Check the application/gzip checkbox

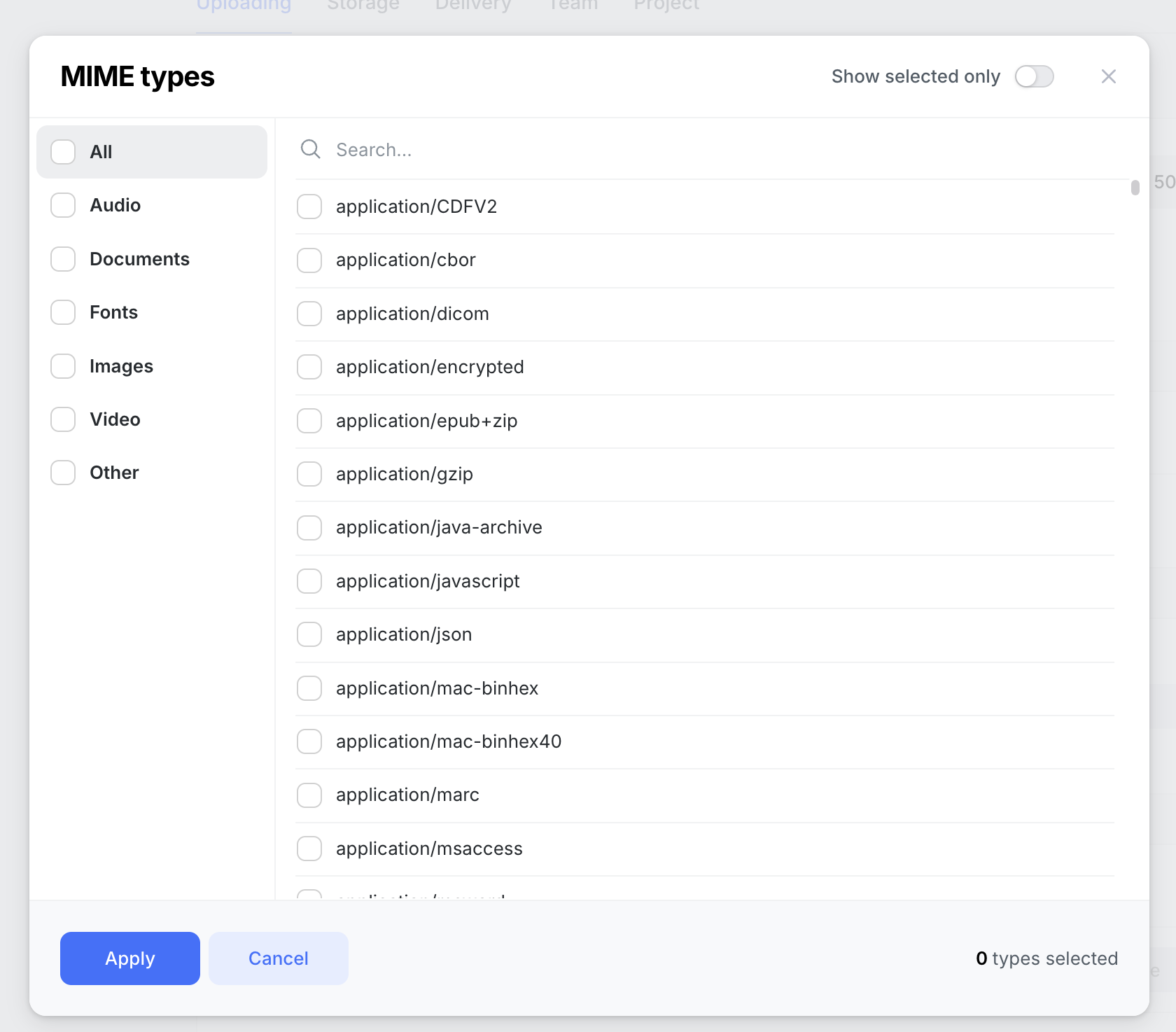click(309, 474)
